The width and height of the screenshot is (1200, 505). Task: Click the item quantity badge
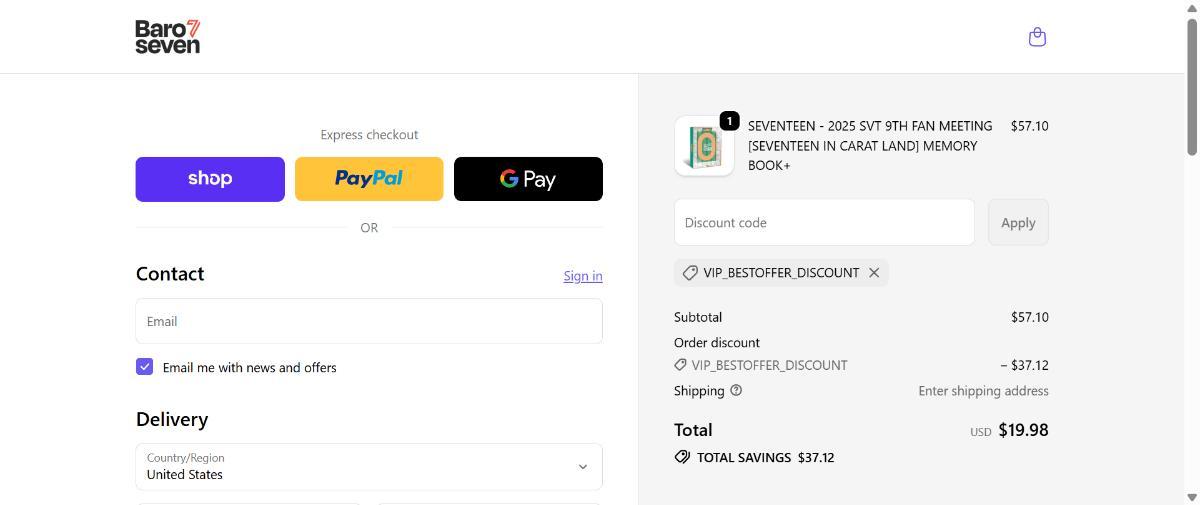[x=729, y=121]
